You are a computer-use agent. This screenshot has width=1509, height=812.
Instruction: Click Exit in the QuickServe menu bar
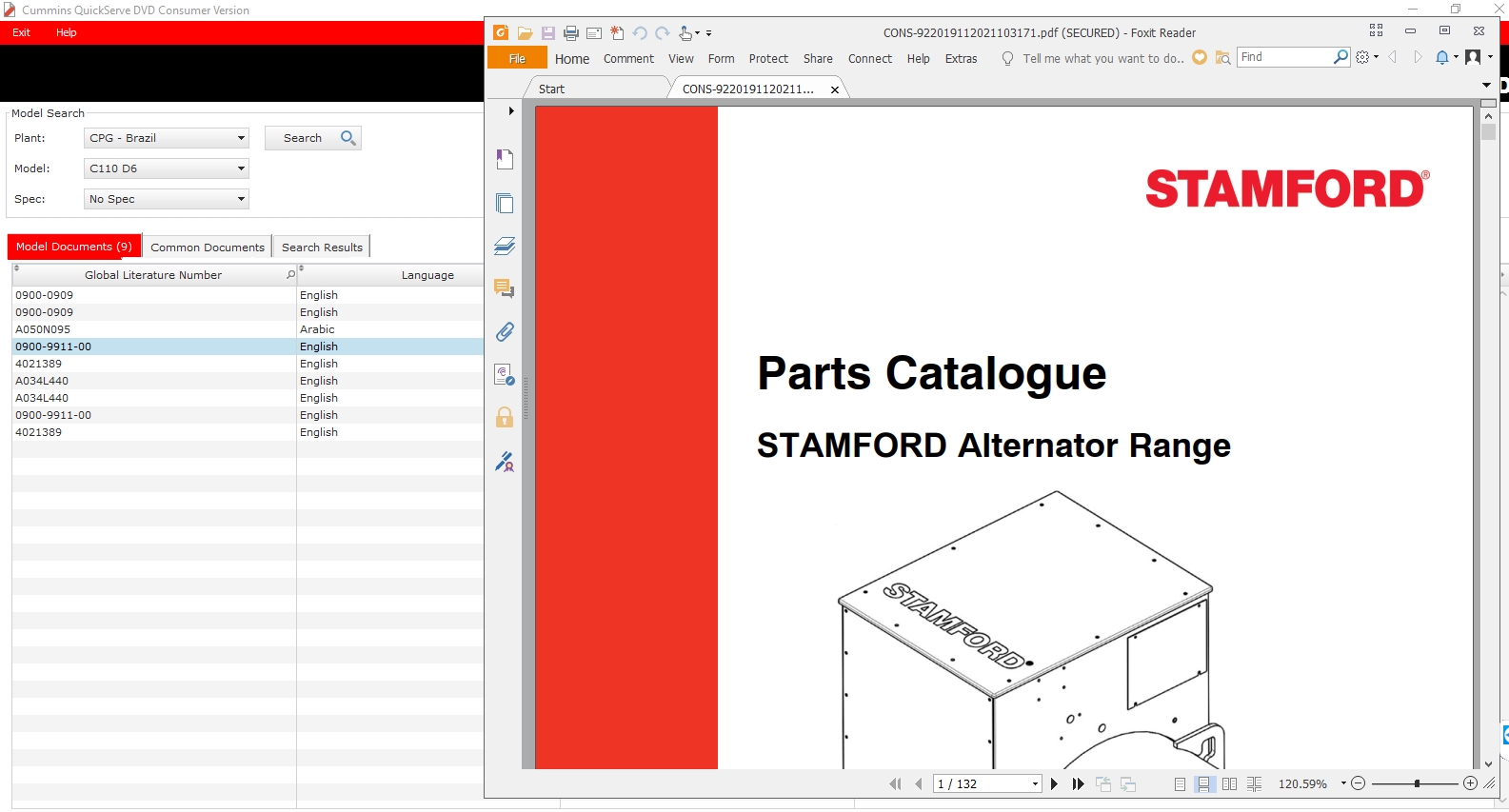tap(22, 32)
